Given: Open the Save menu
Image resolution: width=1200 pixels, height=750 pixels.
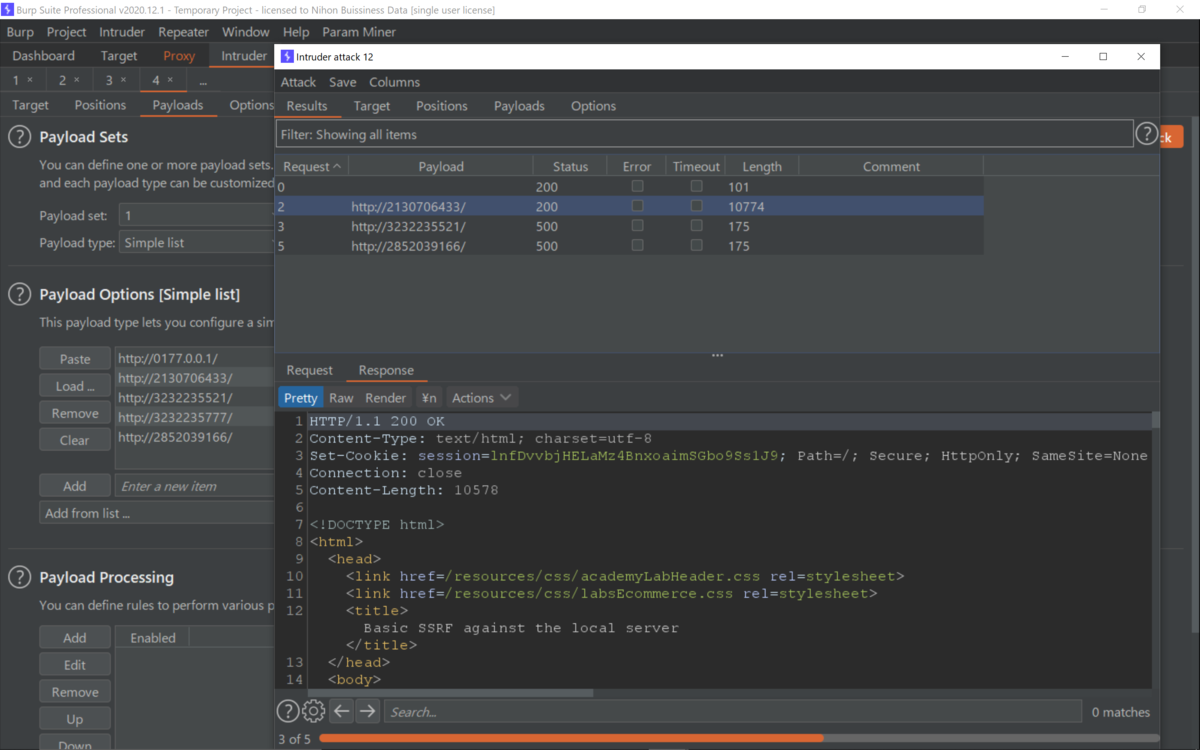Looking at the screenshot, I should [342, 82].
